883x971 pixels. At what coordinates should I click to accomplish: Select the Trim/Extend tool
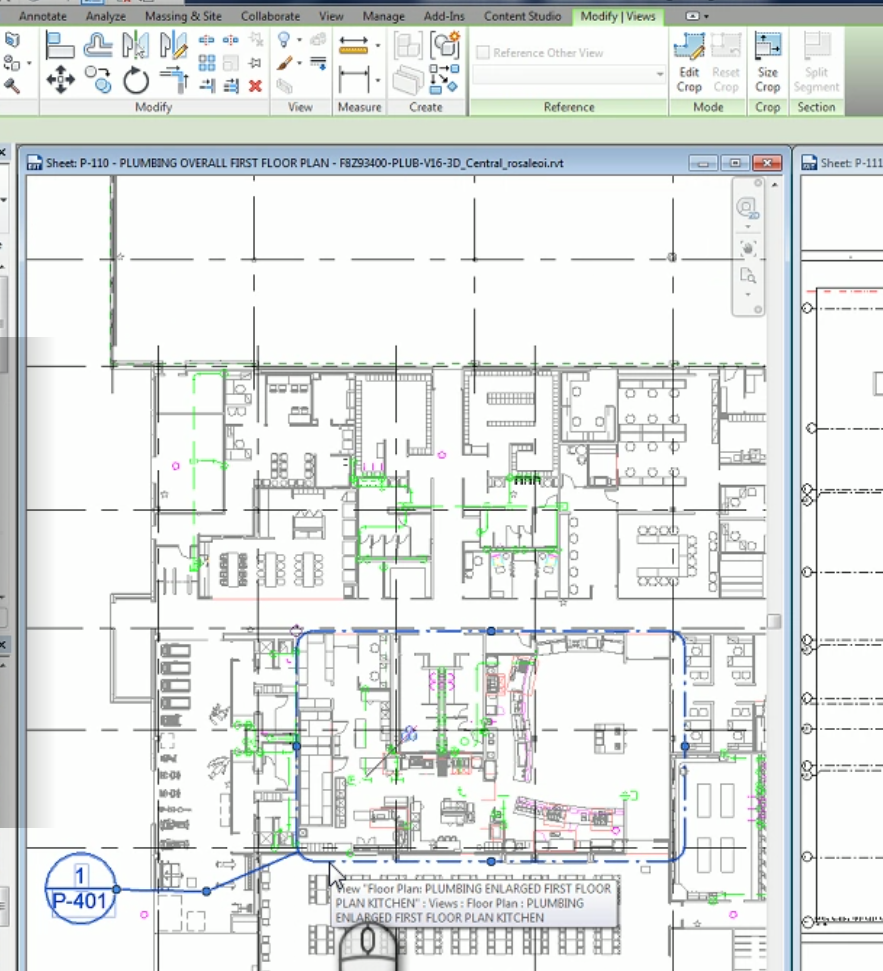pyautogui.click(x=173, y=78)
